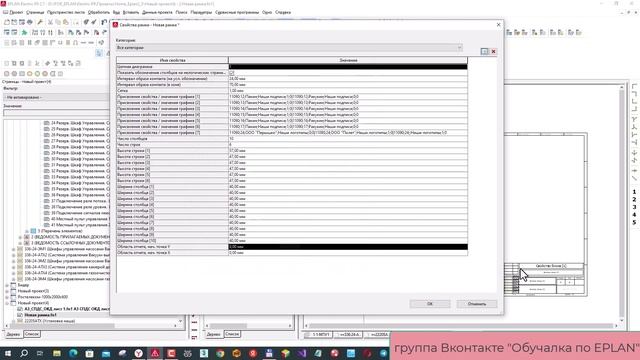
Task: Select the angle connection symbol in the top-right toolbar
Action: point(634,87)
